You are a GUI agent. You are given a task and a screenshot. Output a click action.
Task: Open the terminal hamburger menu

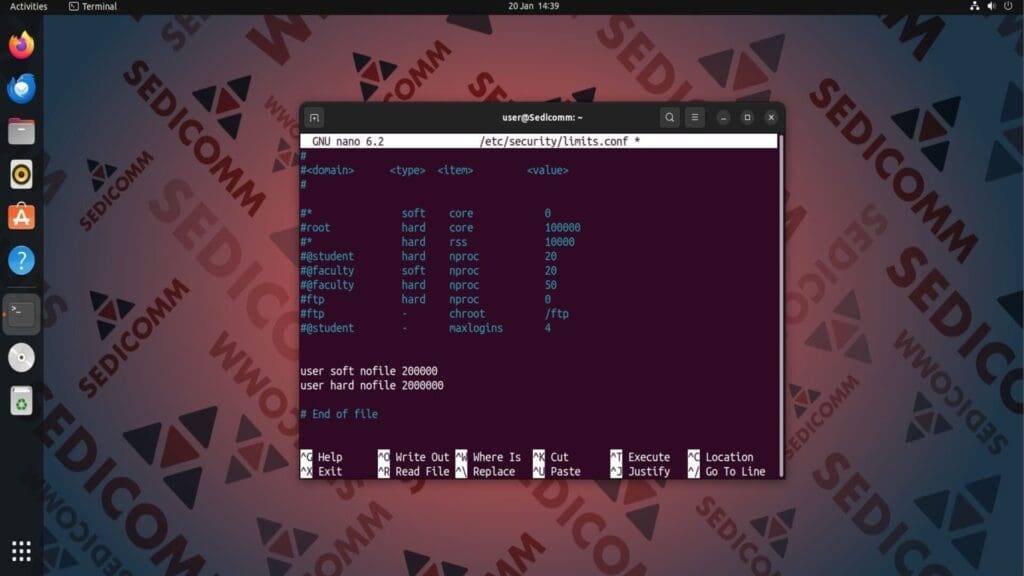pyautogui.click(x=694, y=117)
